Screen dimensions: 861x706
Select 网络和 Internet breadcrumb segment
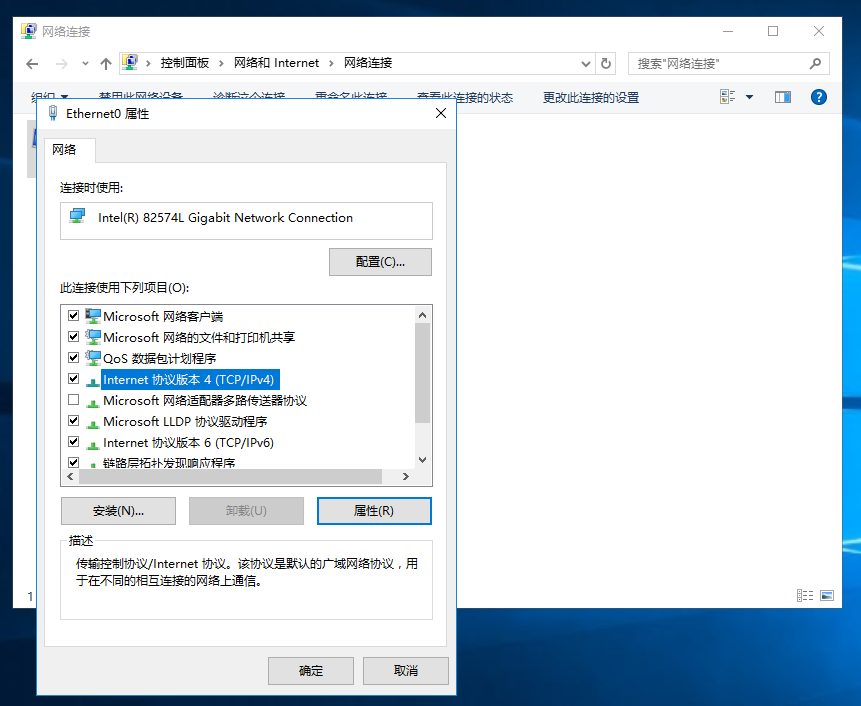(276, 63)
